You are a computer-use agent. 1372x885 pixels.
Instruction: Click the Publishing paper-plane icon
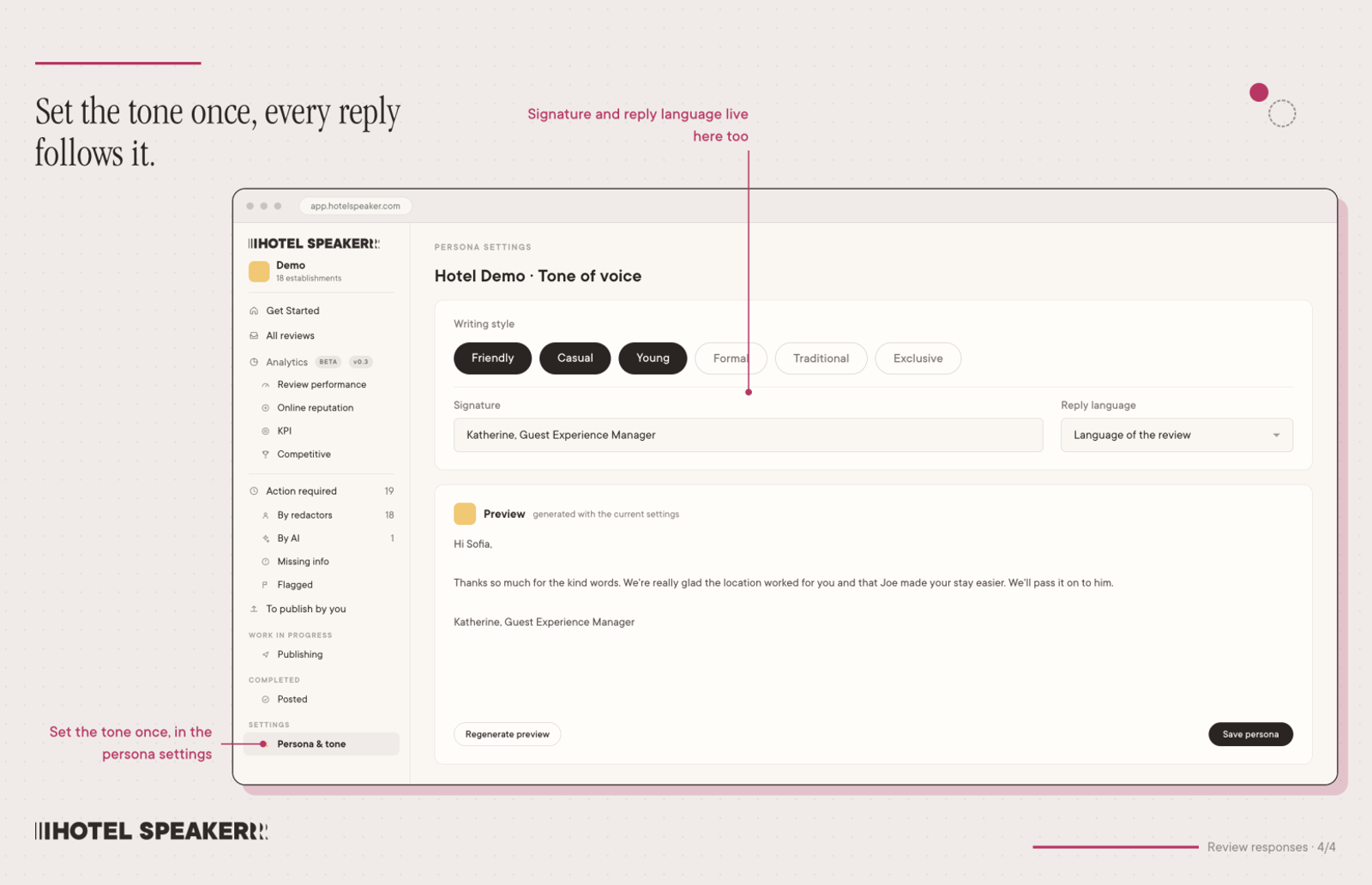pos(266,654)
